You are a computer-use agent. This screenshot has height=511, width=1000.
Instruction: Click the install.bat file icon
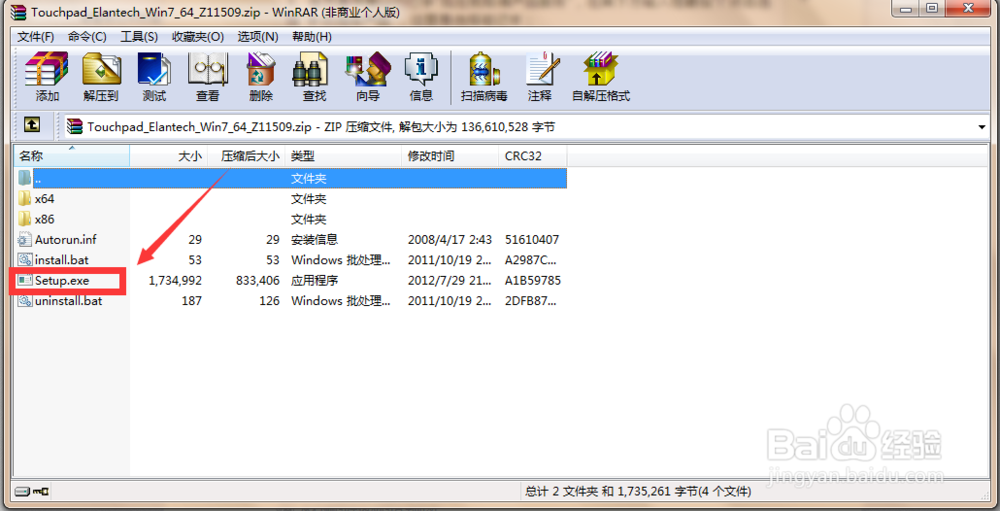click(25, 260)
